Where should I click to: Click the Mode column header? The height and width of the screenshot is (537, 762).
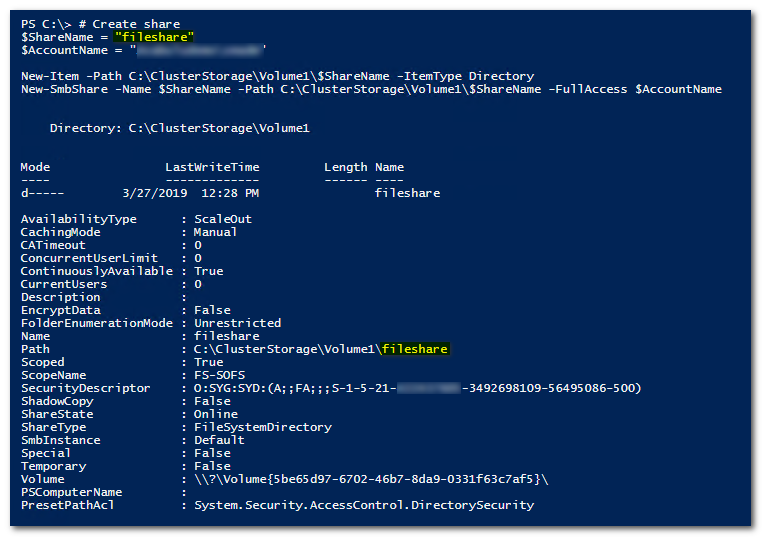coord(35,167)
